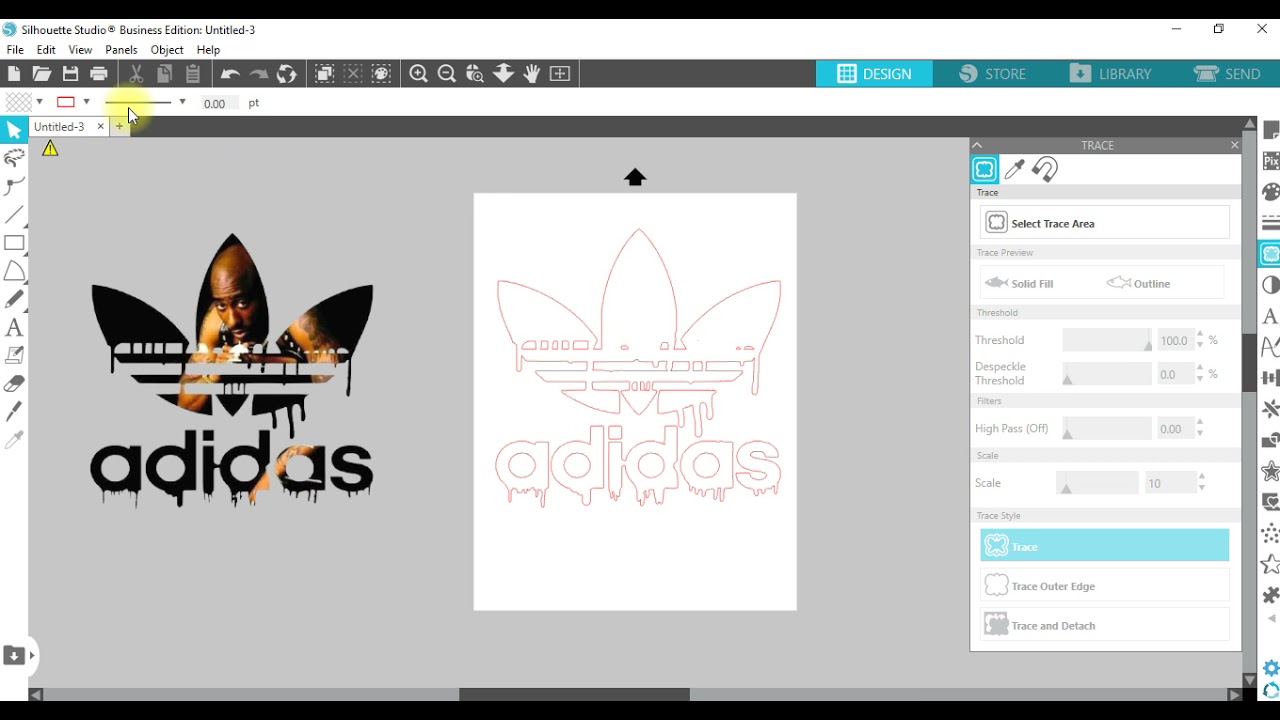Create a new document from the toolbar
This screenshot has height=720, width=1280.
(x=14, y=74)
